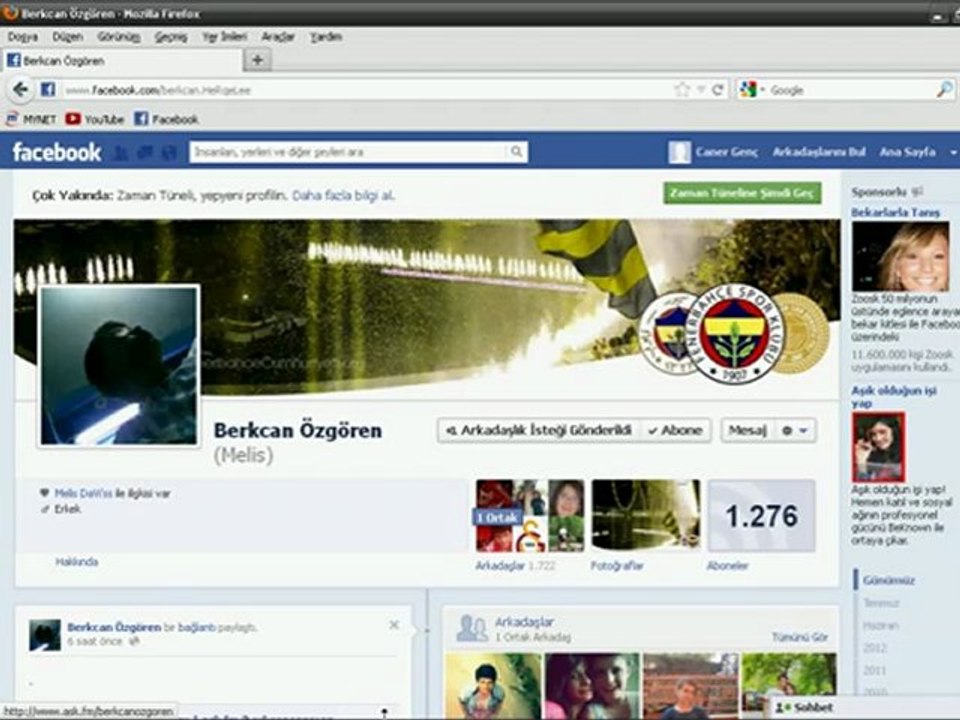This screenshot has height=720, width=960.
Task: Reload the page with refresh icon
Action: 718,90
